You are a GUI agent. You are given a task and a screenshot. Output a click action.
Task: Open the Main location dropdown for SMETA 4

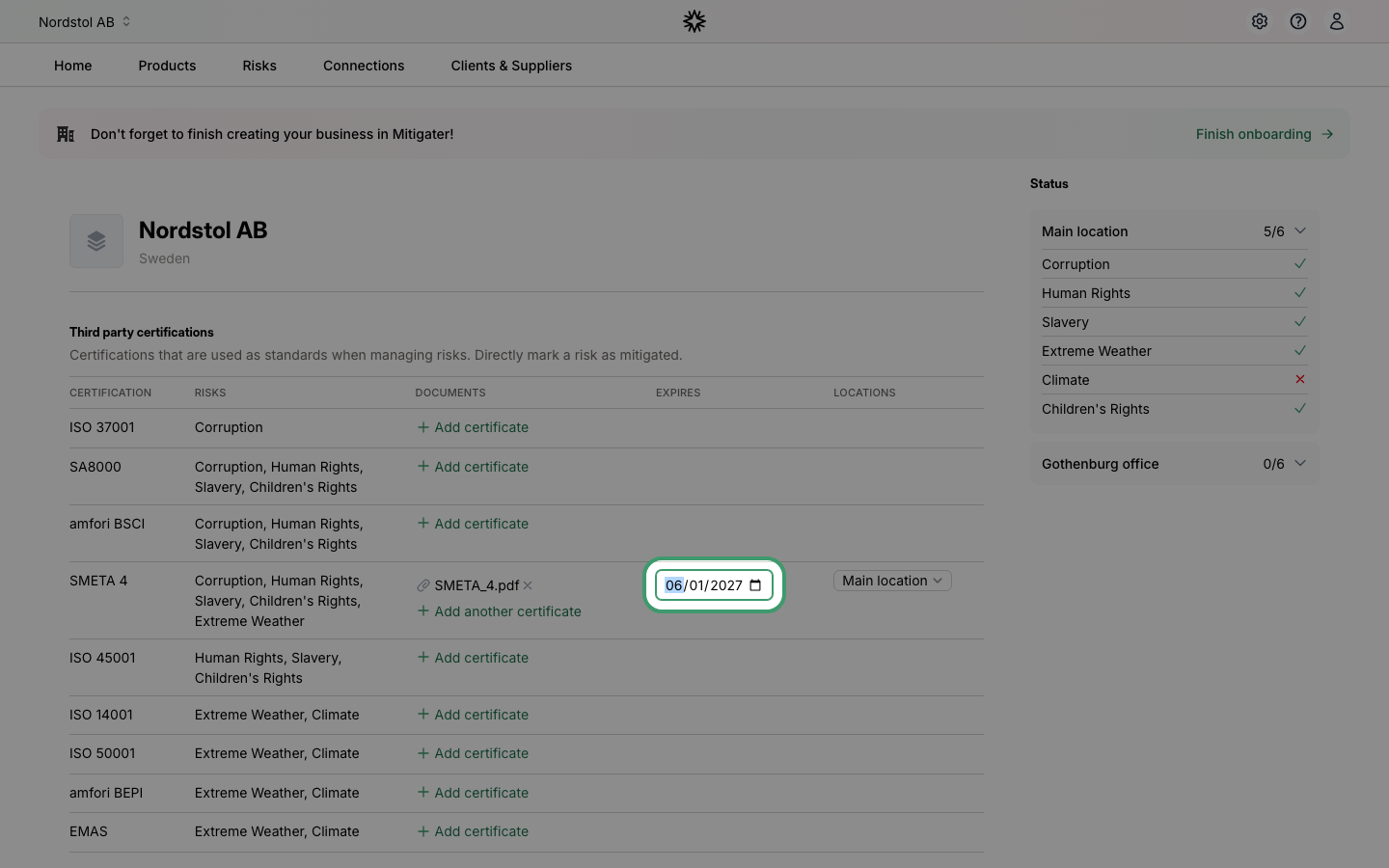(x=892, y=581)
